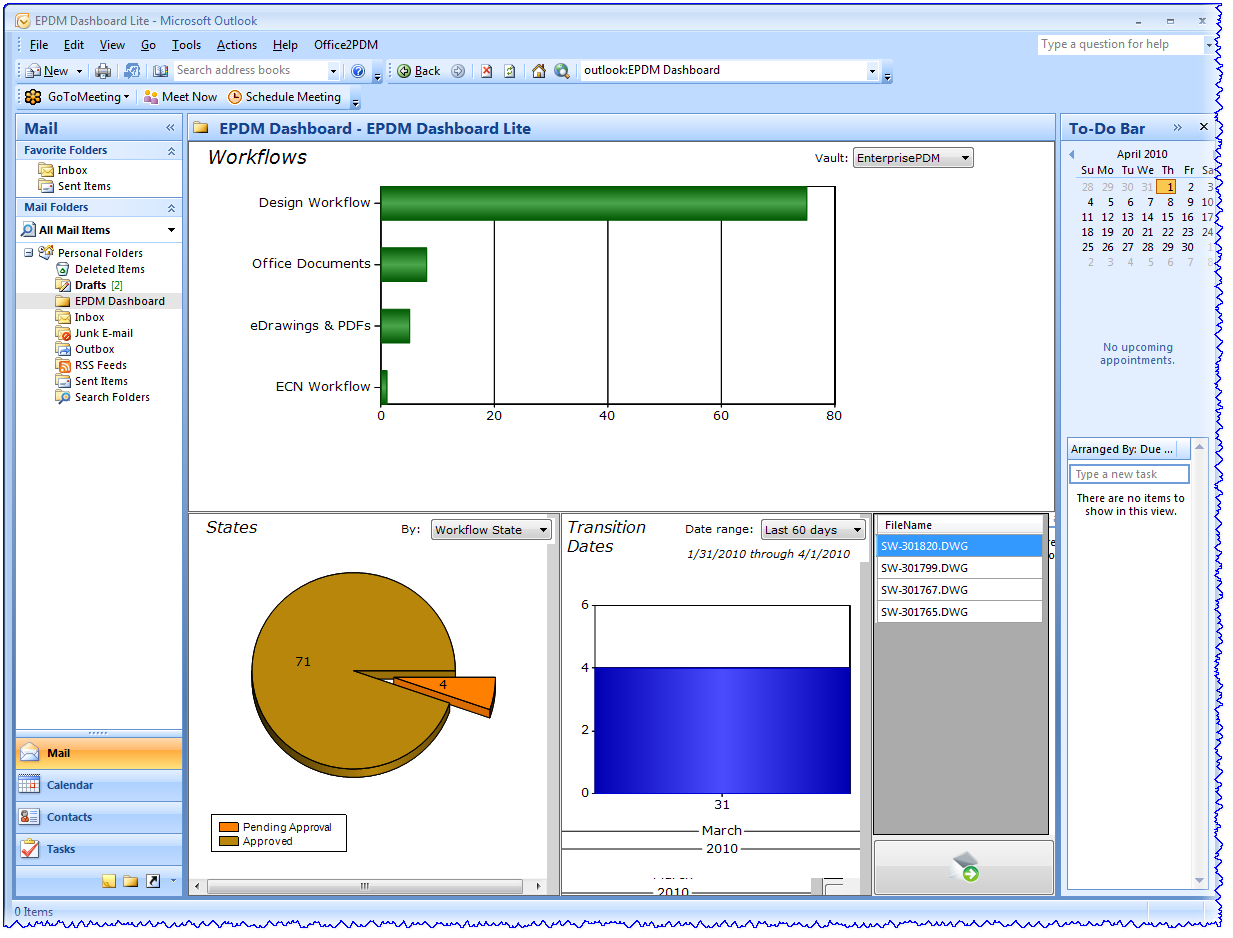Click the Back navigation button
Viewport: 1233px width, 938px height.
tap(419, 71)
